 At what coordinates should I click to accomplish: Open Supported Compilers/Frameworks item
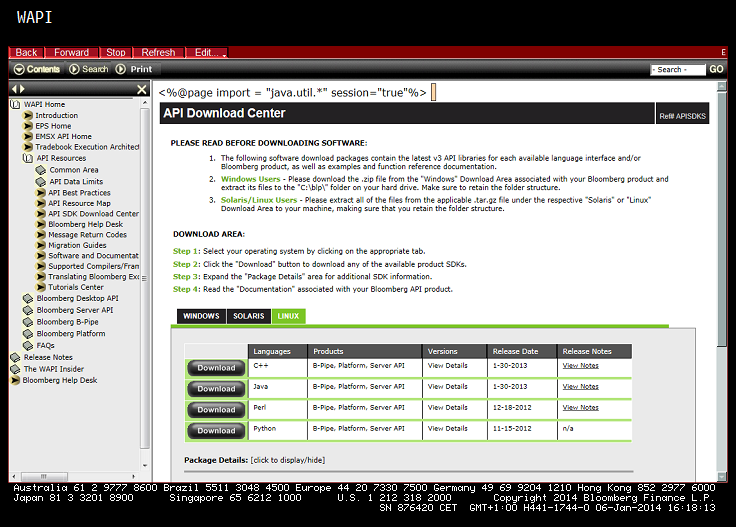[x=93, y=266]
